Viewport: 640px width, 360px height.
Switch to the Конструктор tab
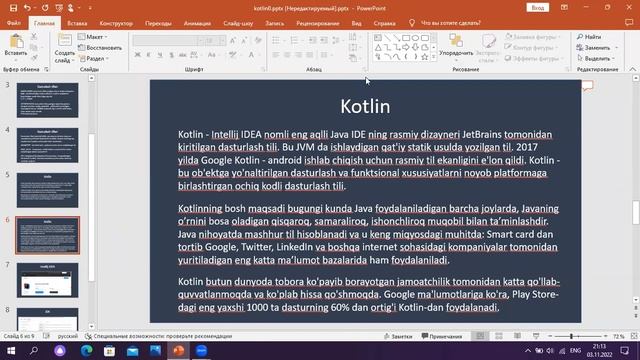click(116, 23)
